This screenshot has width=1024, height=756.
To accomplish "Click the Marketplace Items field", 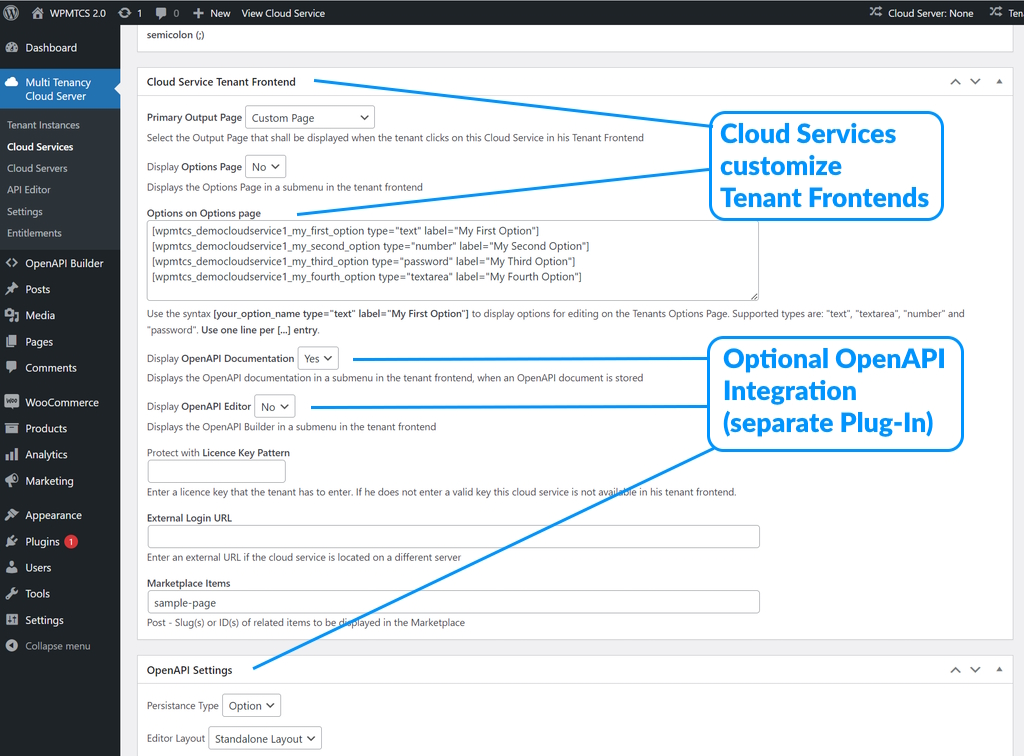I will click(x=453, y=602).
